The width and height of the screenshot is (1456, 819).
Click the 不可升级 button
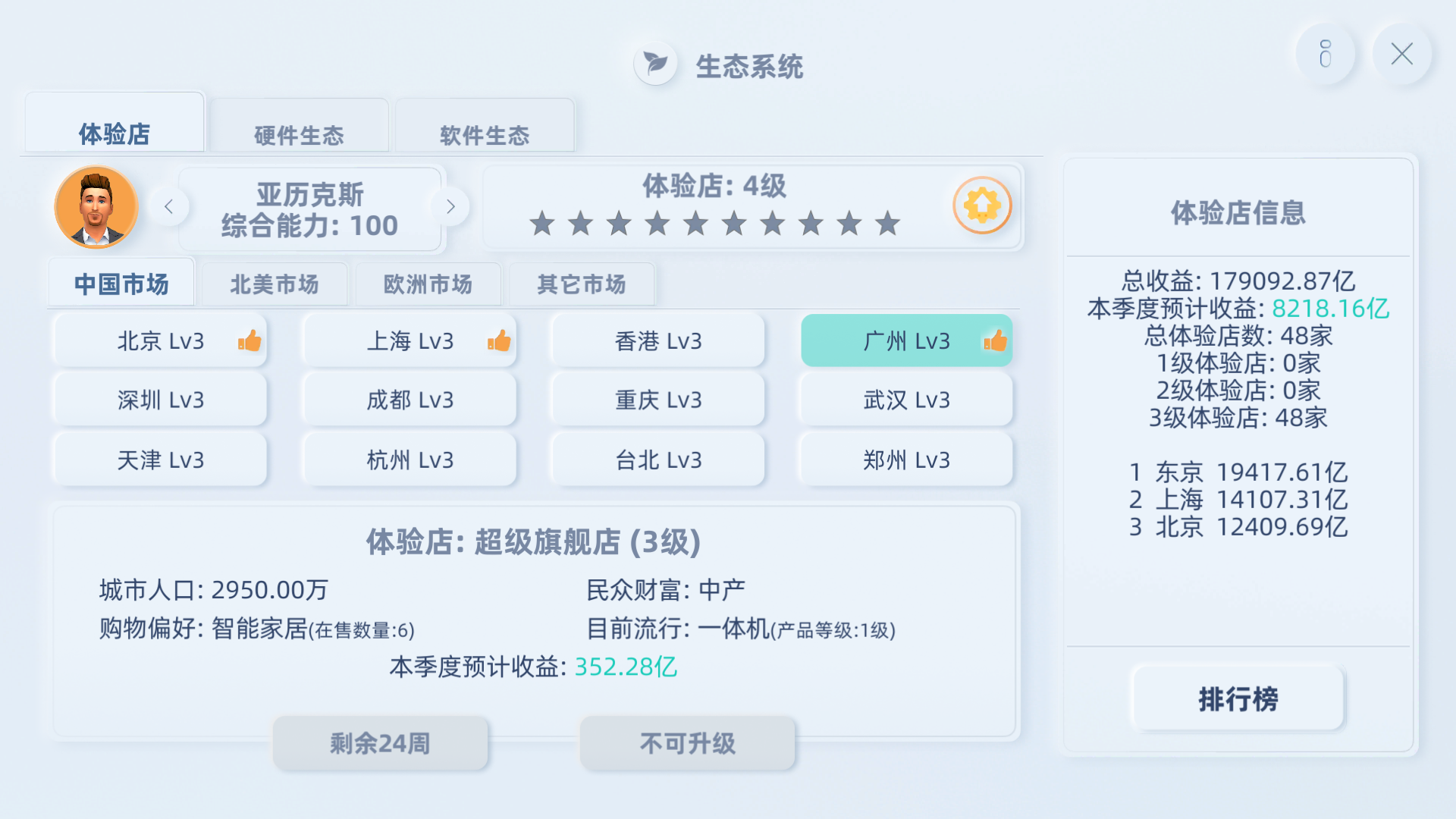688,743
